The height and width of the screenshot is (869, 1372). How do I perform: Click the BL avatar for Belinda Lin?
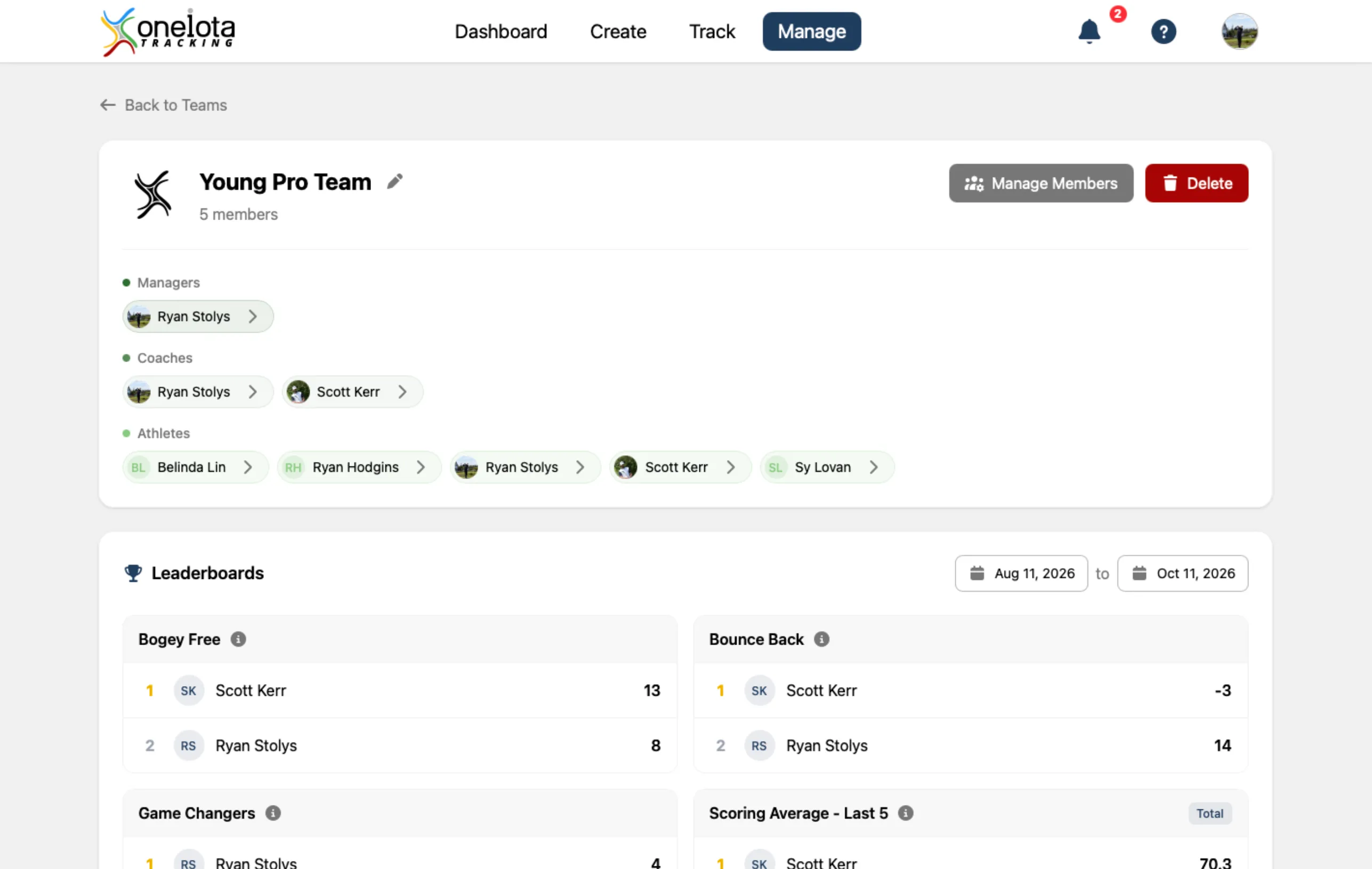click(138, 467)
